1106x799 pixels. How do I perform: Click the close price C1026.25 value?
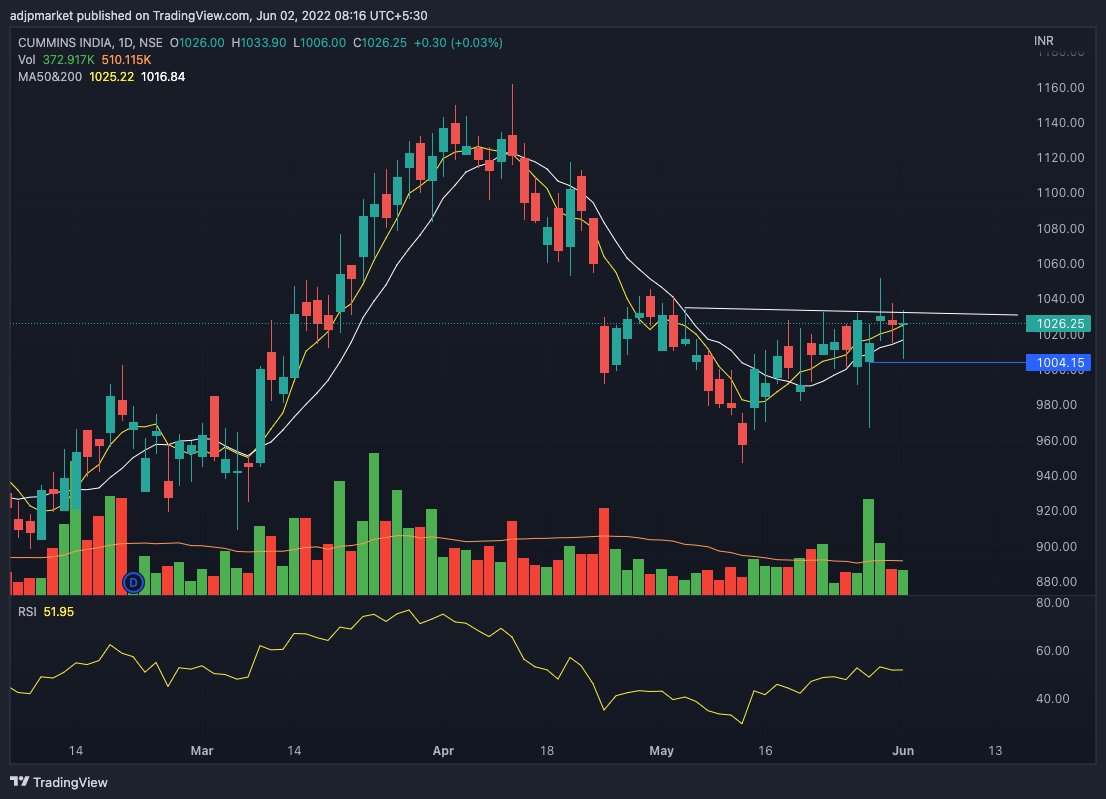pyautogui.click(x=379, y=42)
